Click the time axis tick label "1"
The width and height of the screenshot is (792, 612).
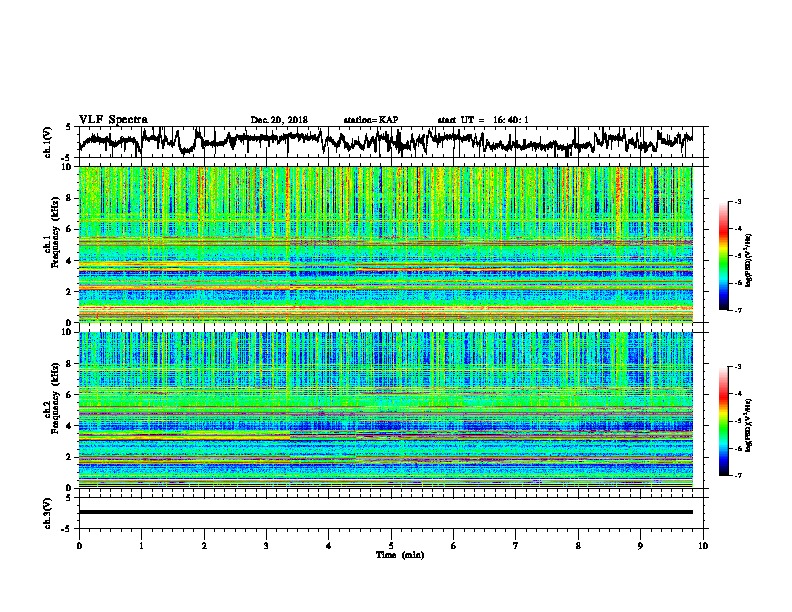point(141,546)
